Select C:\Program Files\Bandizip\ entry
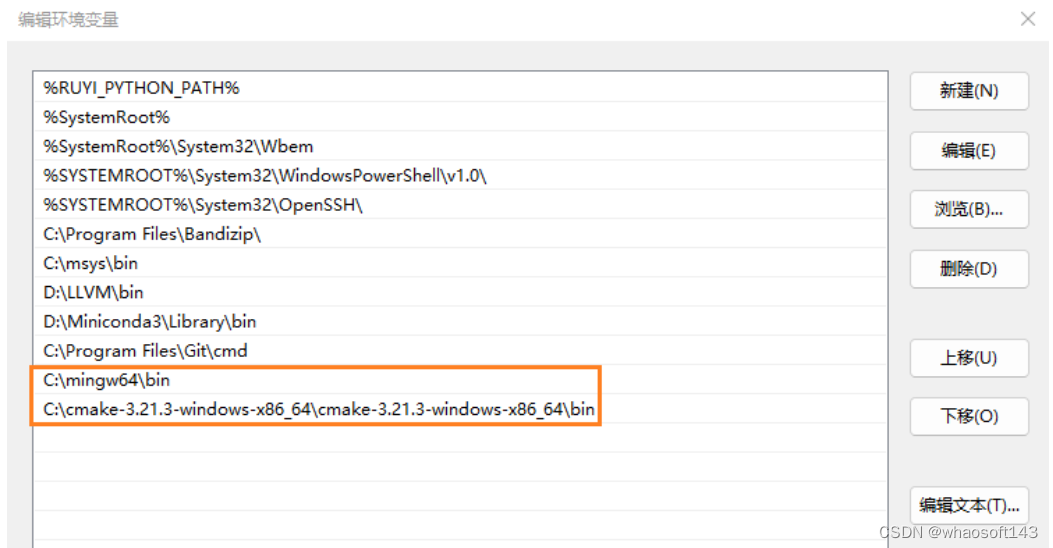This screenshot has height=548, width=1053. tap(460, 234)
